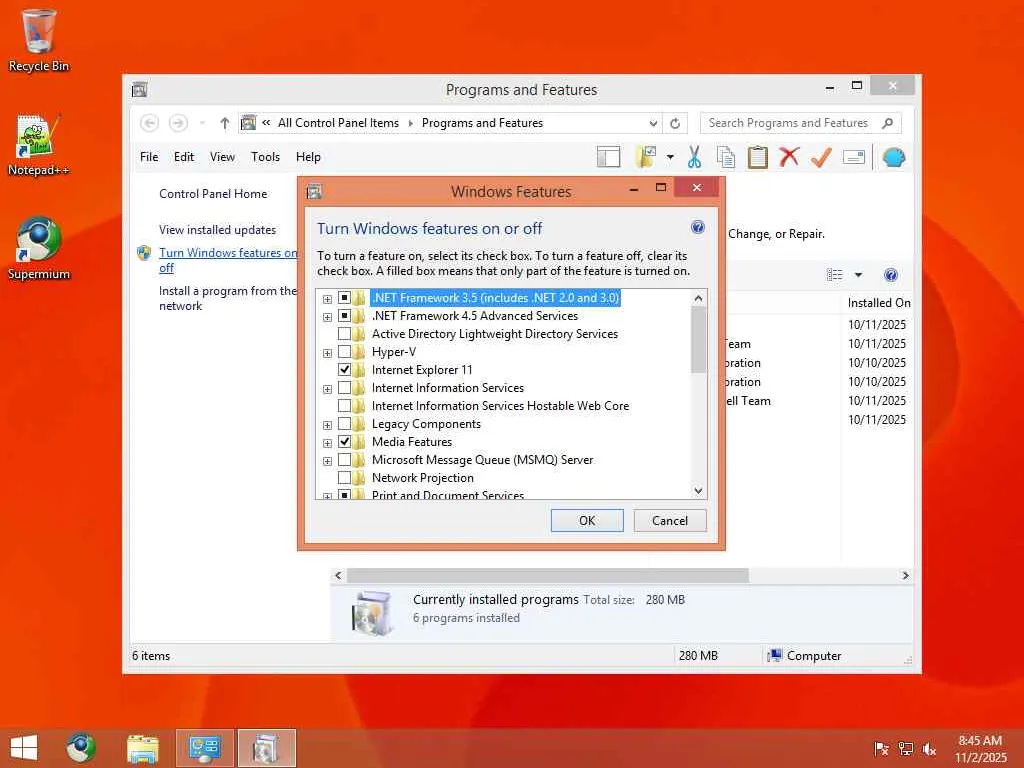Click the Forward navigation arrow
The height and width of the screenshot is (768, 1024).
(x=178, y=123)
